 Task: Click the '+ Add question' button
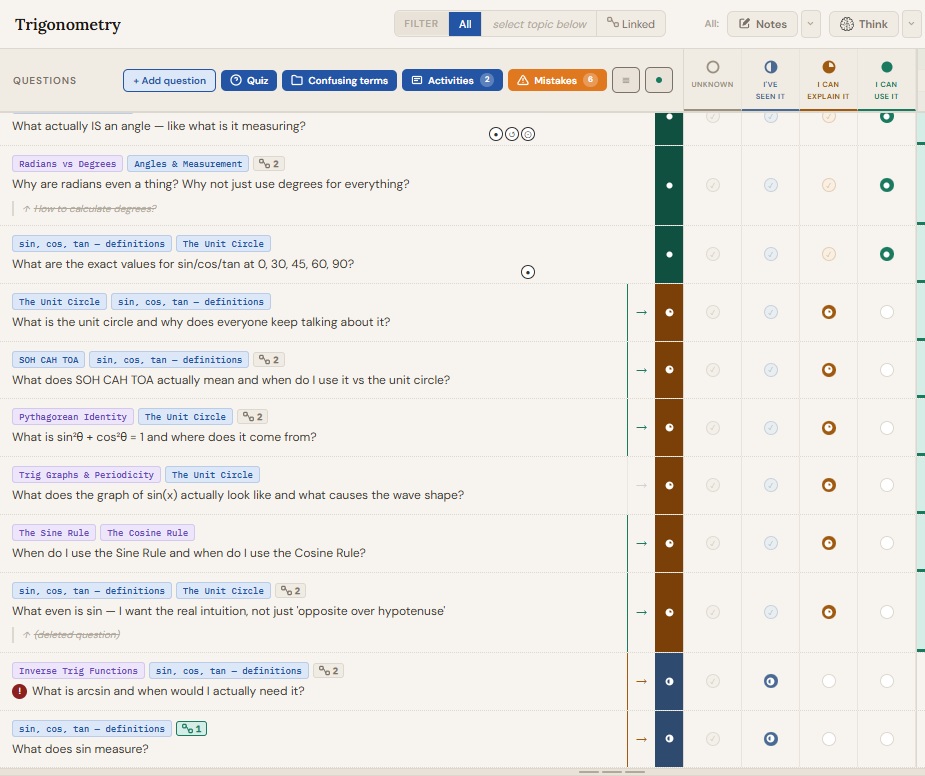pos(169,80)
